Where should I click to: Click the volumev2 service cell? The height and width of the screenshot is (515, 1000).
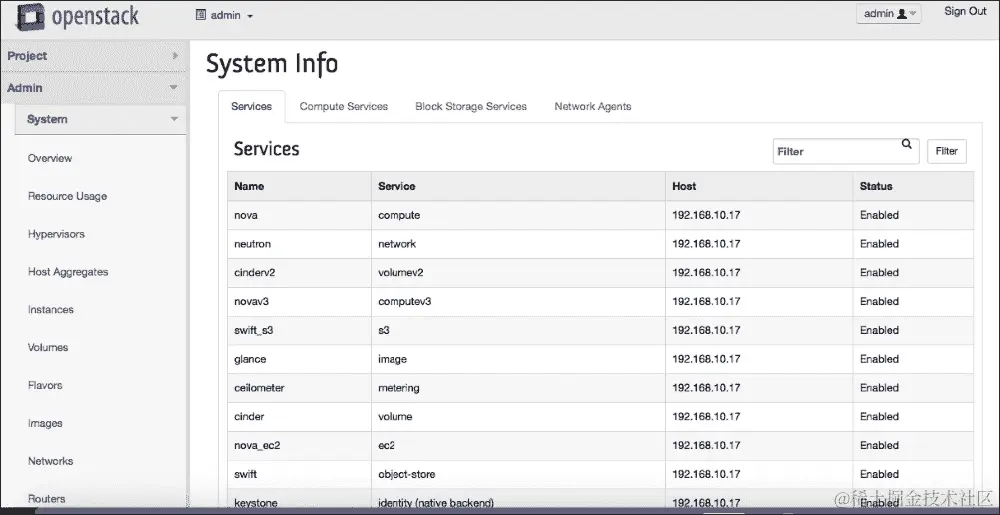pyautogui.click(x=518, y=273)
